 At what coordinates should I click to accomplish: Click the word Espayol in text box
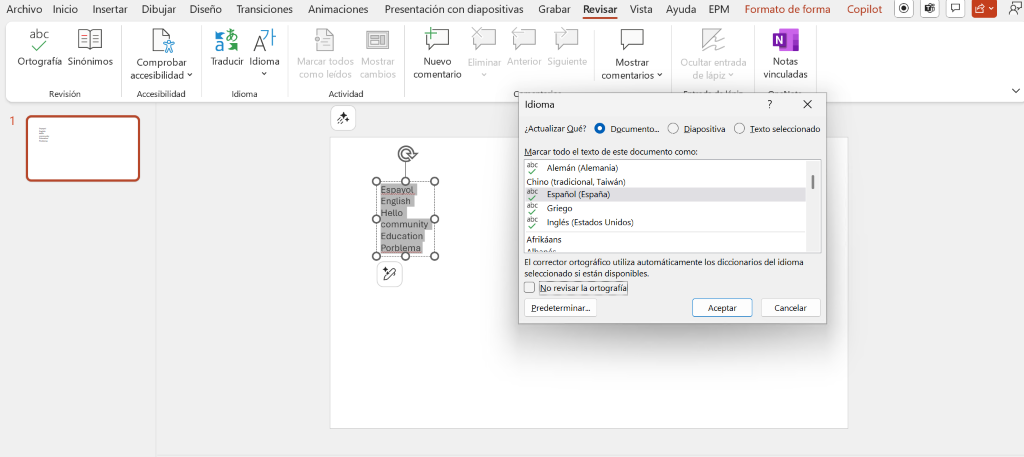click(x=398, y=189)
